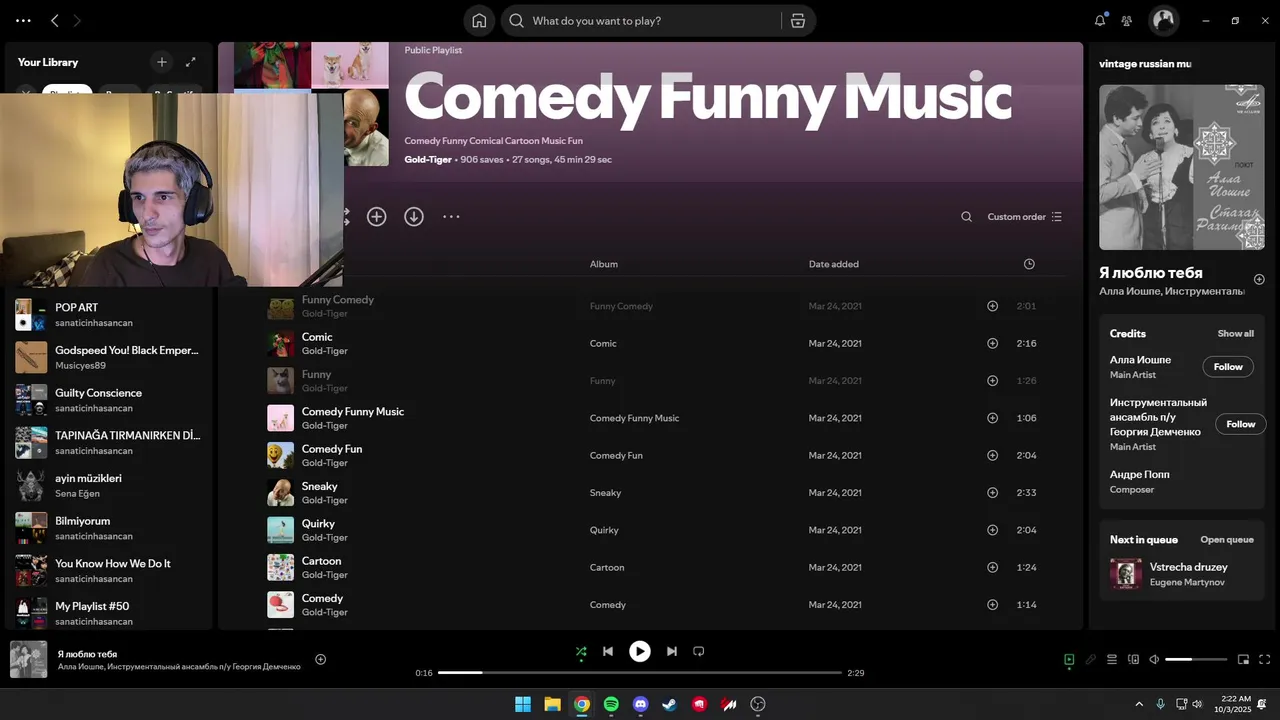Image resolution: width=1280 pixels, height=720 pixels.
Task: Show all credits
Action: point(1235,334)
